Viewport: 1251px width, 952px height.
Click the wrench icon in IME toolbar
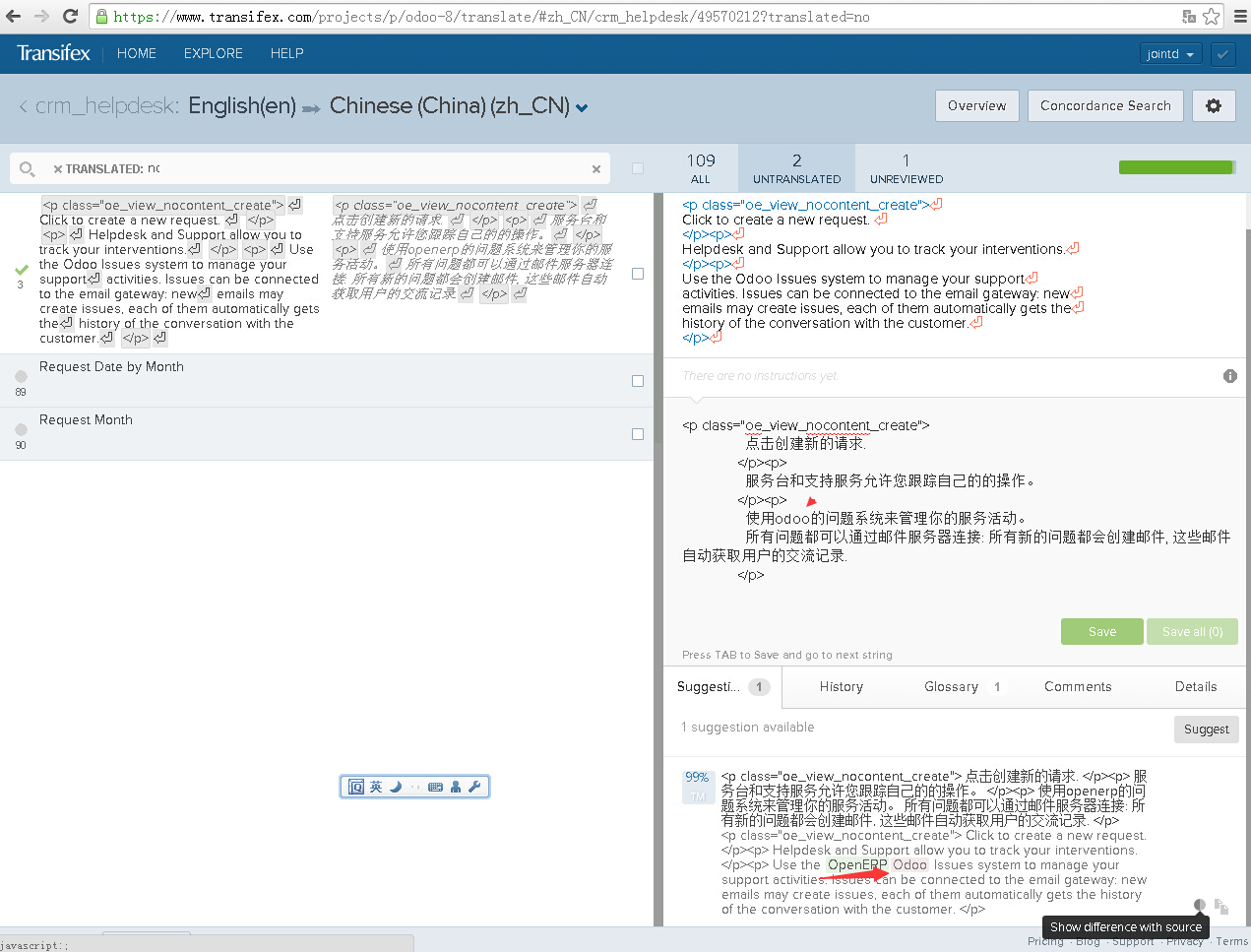pos(474,787)
